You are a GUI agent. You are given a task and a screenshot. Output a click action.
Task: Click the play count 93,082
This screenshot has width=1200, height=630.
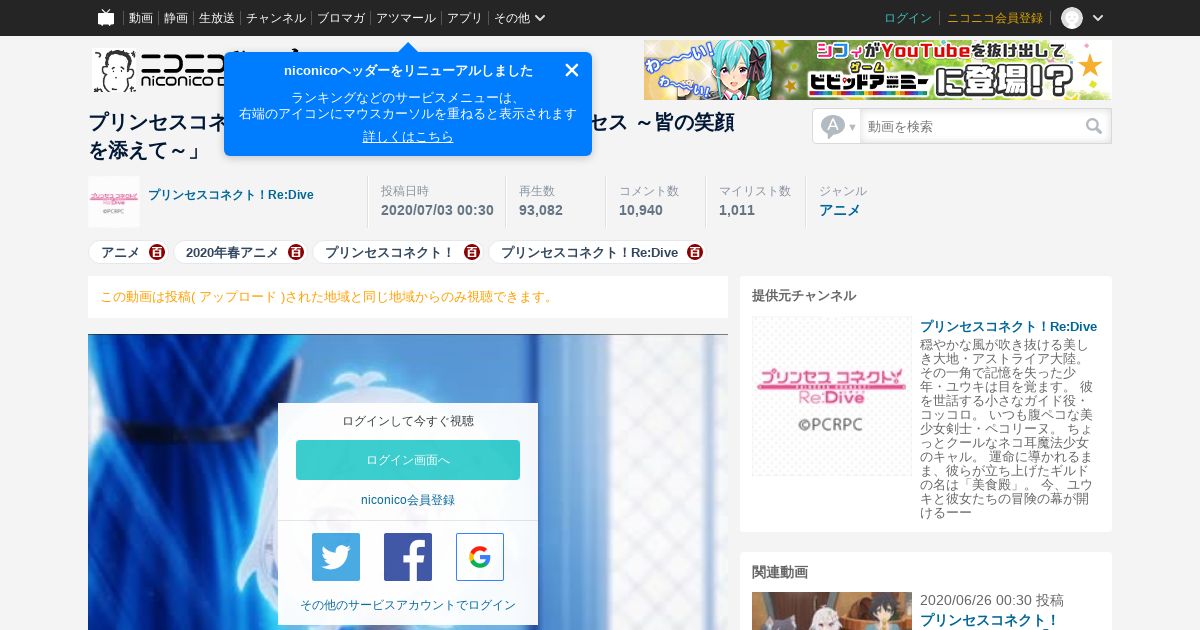click(541, 210)
